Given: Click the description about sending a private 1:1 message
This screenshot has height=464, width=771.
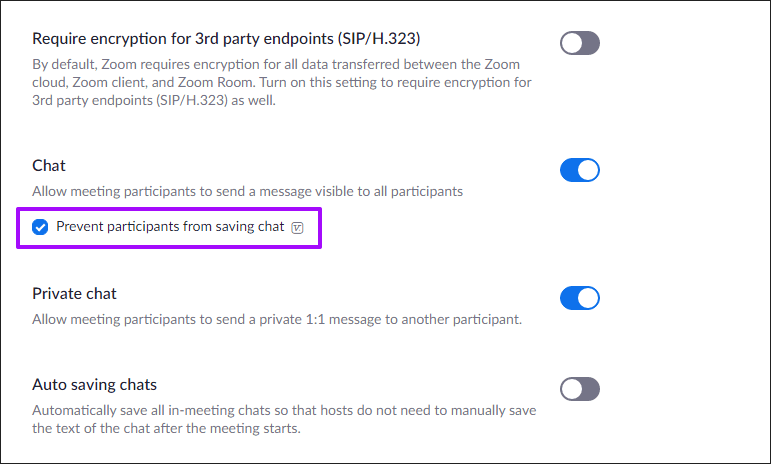Looking at the screenshot, I should (x=277, y=320).
